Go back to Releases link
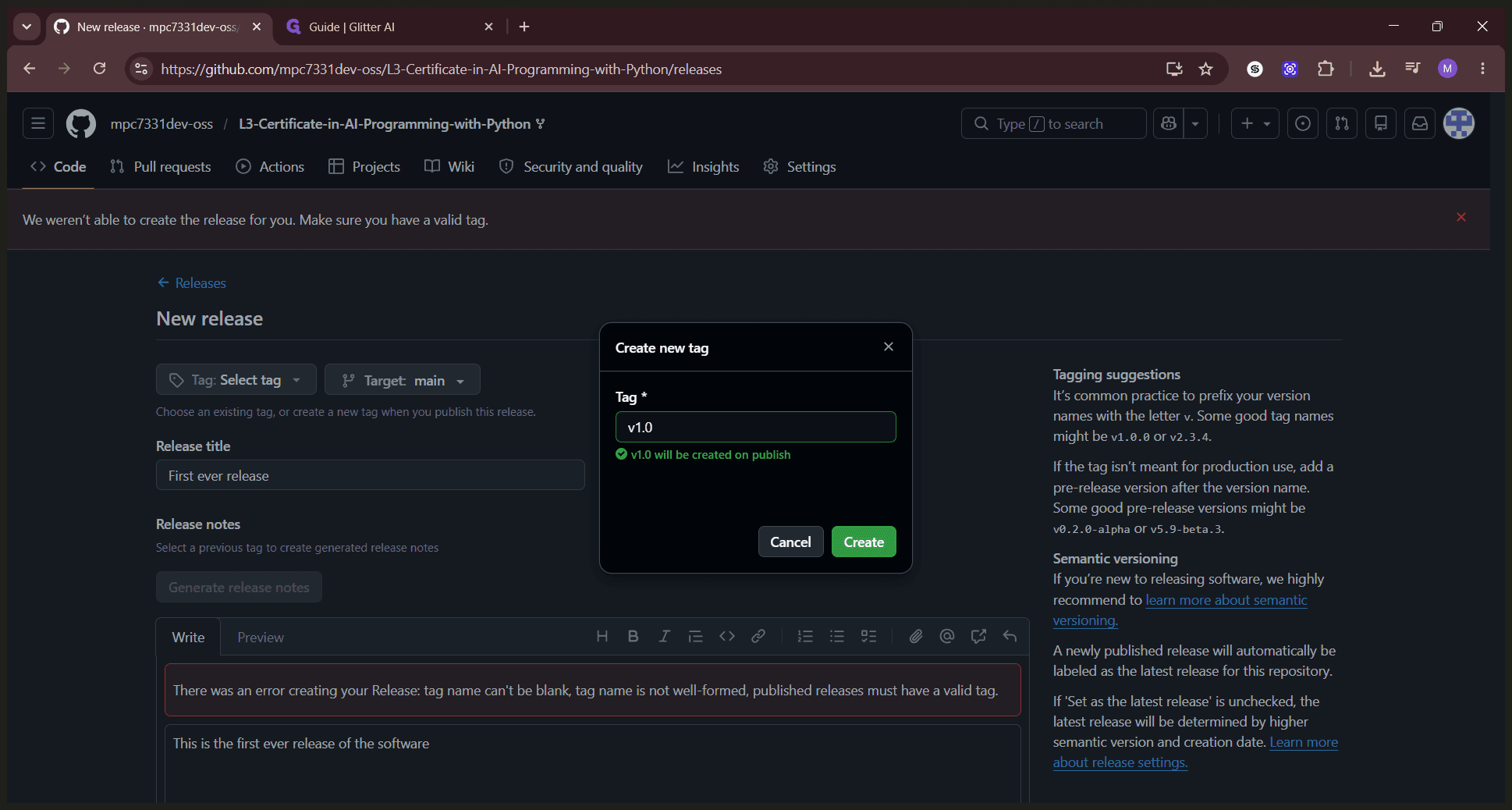Viewport: 1512px width, 810px height. coord(192,283)
